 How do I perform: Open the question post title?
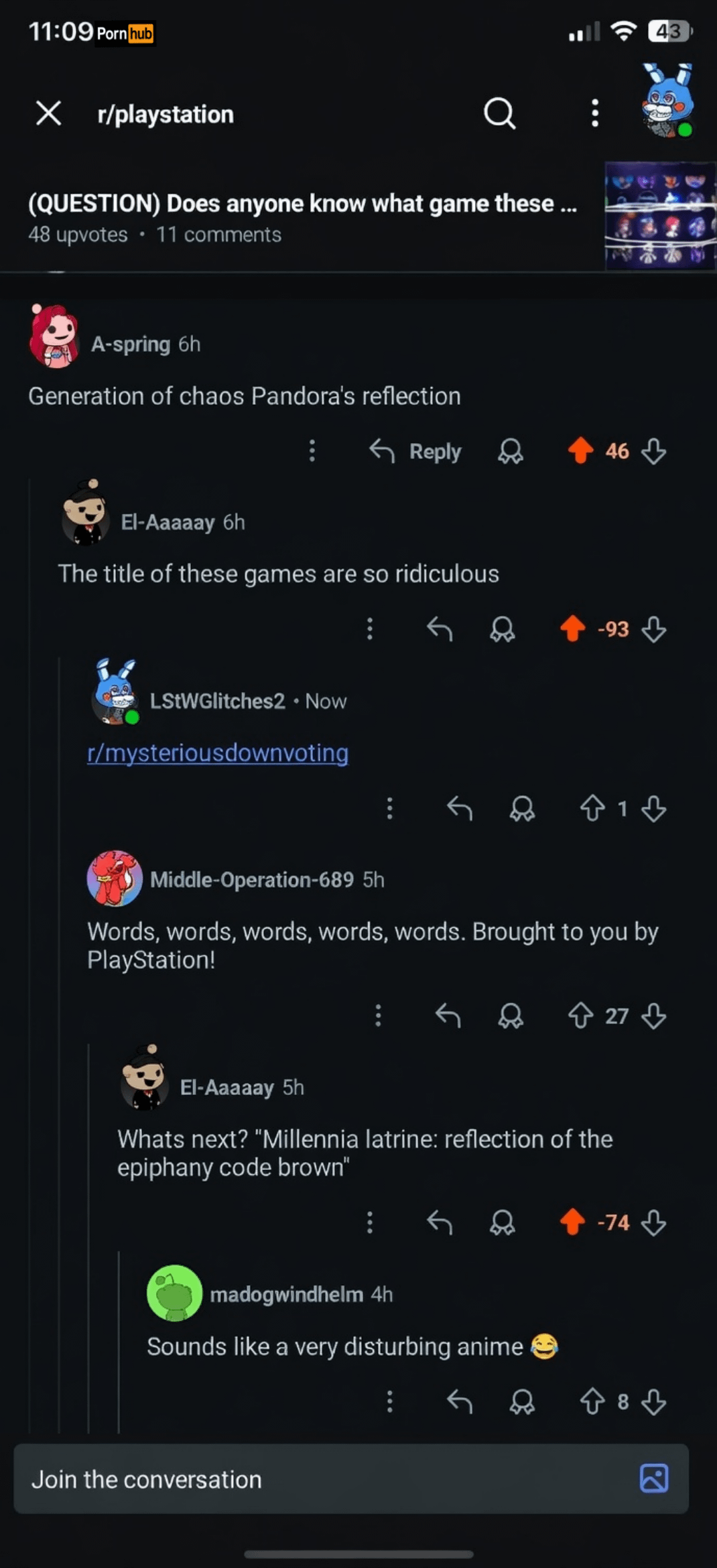pyautogui.click(x=302, y=203)
